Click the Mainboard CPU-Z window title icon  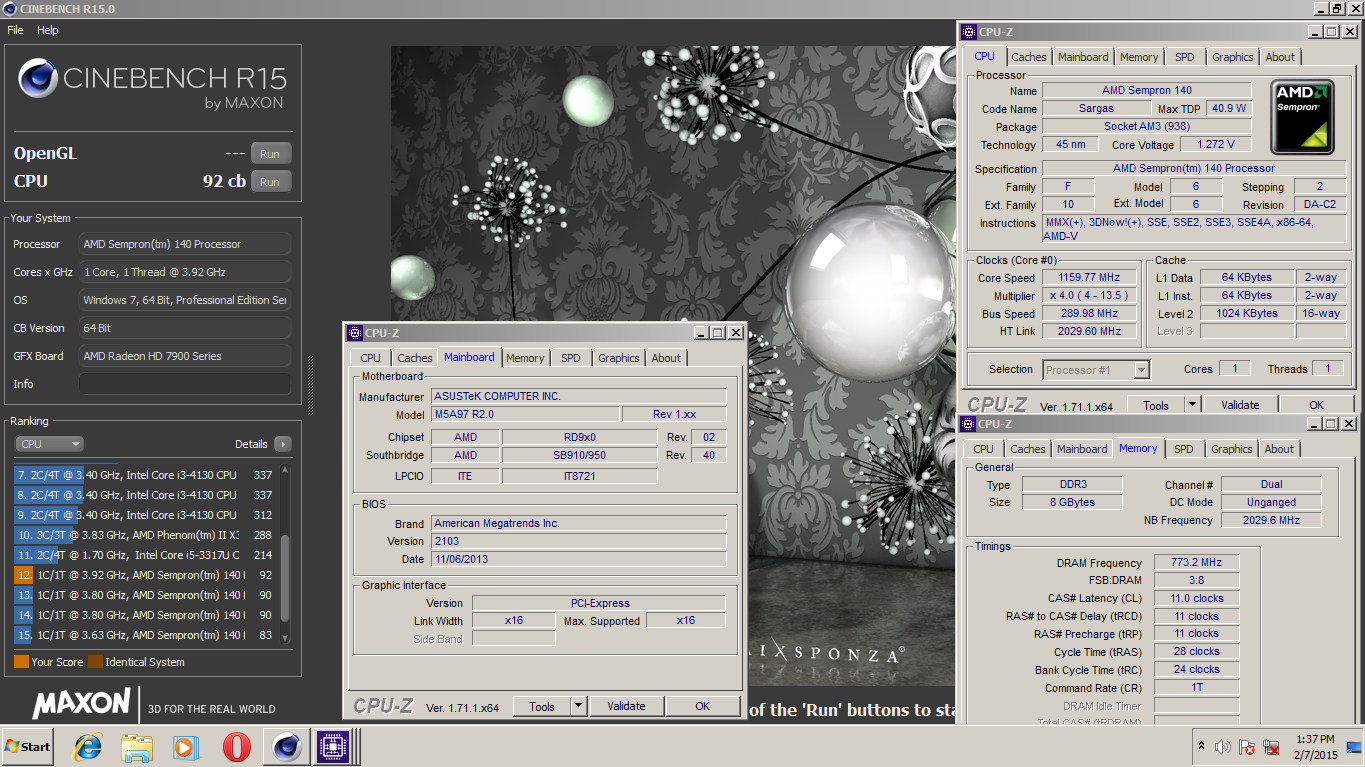pyautogui.click(x=355, y=333)
